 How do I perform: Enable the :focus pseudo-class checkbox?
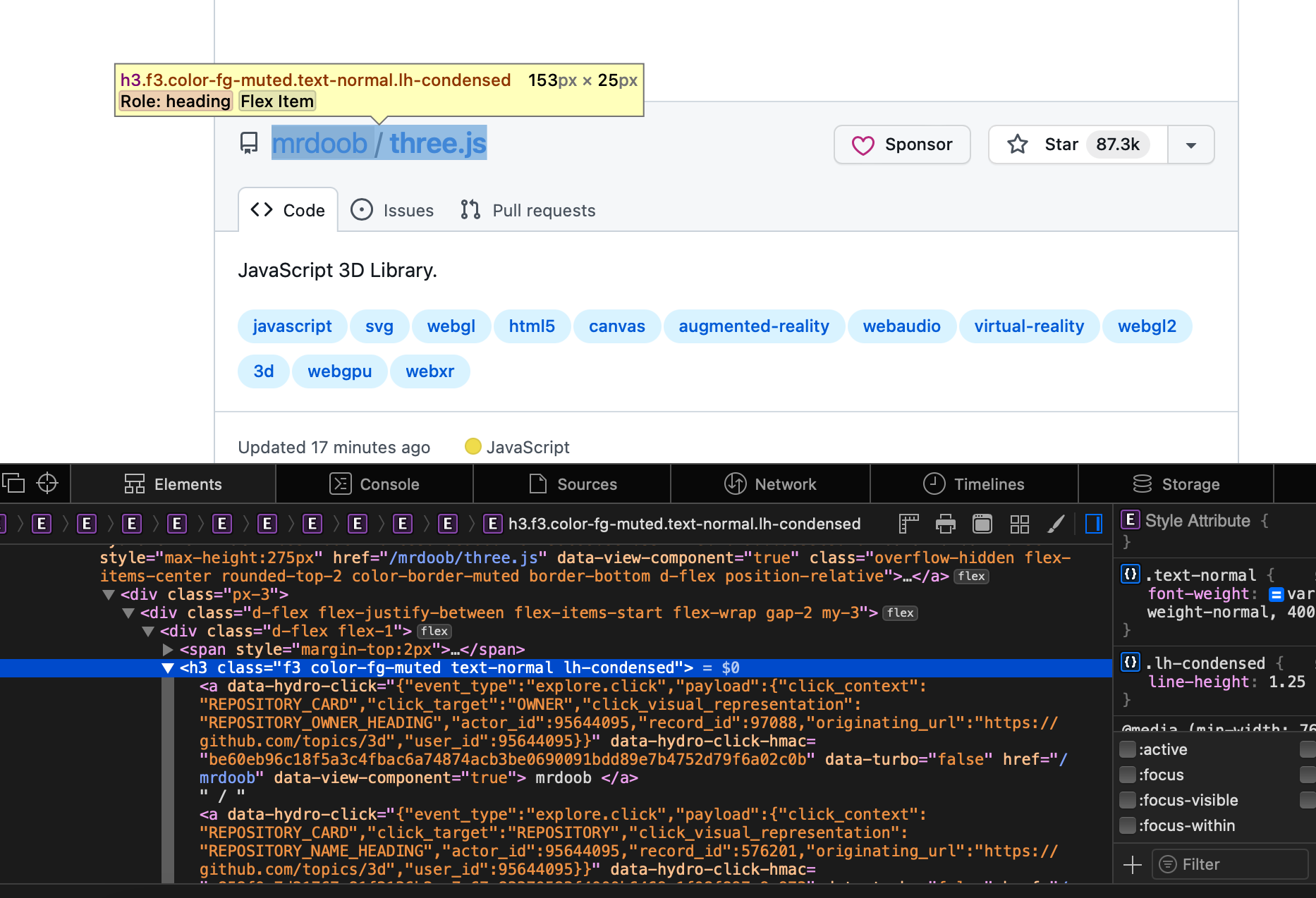click(1128, 775)
